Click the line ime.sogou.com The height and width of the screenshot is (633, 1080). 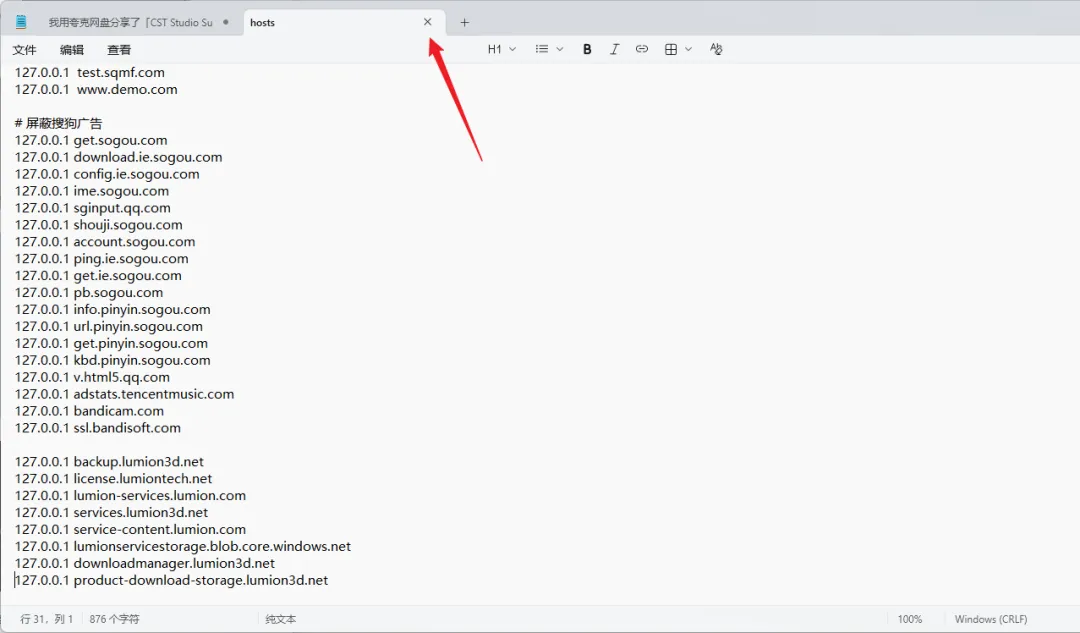click(92, 191)
